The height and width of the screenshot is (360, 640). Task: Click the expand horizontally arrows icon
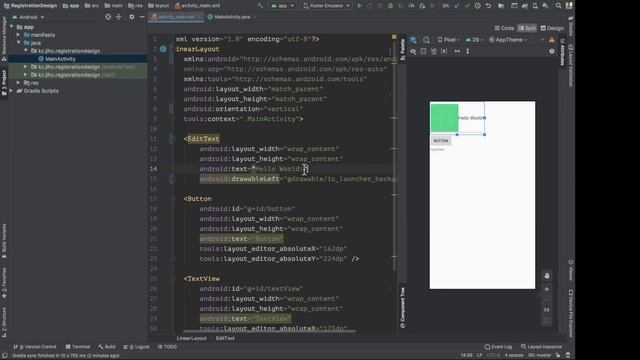click(x=457, y=51)
